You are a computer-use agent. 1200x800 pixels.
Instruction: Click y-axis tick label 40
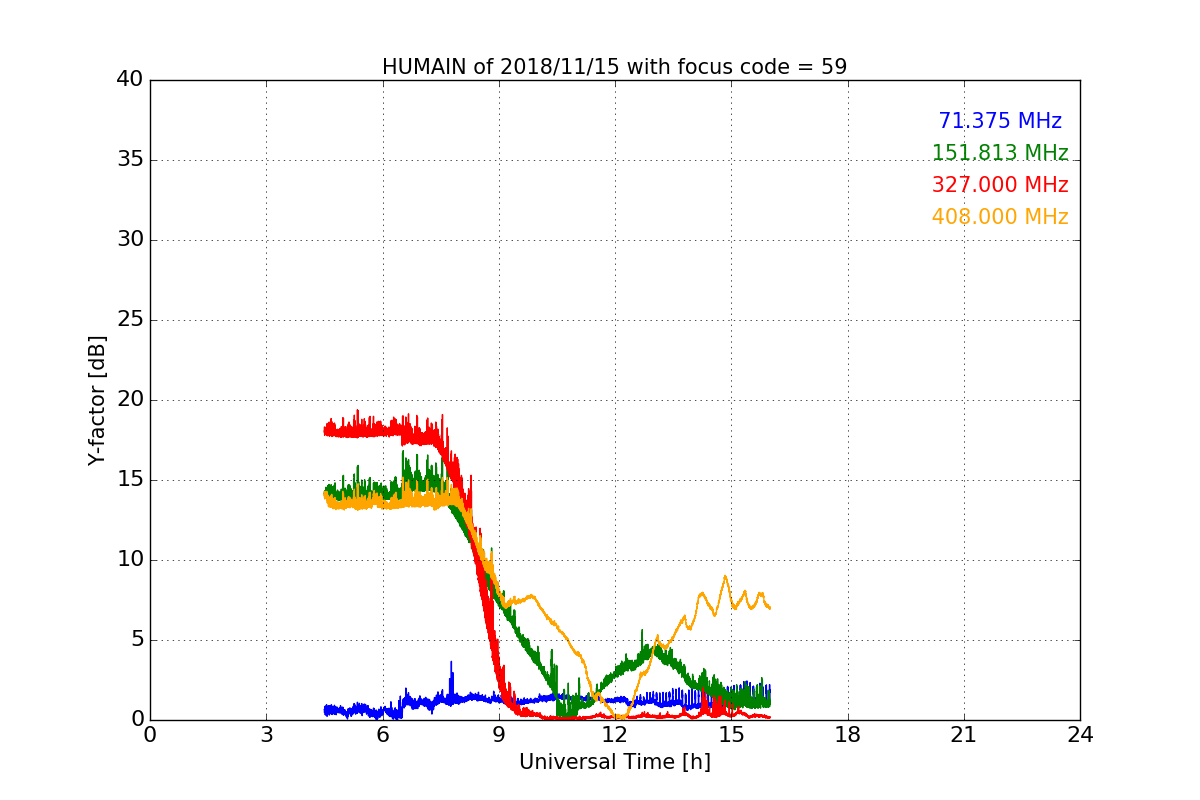130,80
